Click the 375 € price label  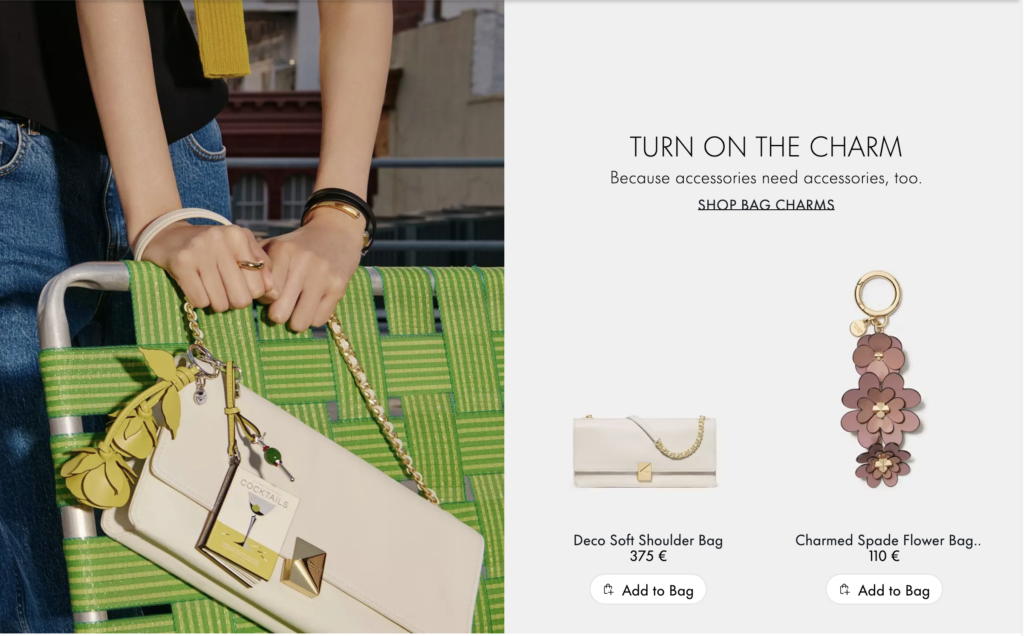(x=648, y=556)
